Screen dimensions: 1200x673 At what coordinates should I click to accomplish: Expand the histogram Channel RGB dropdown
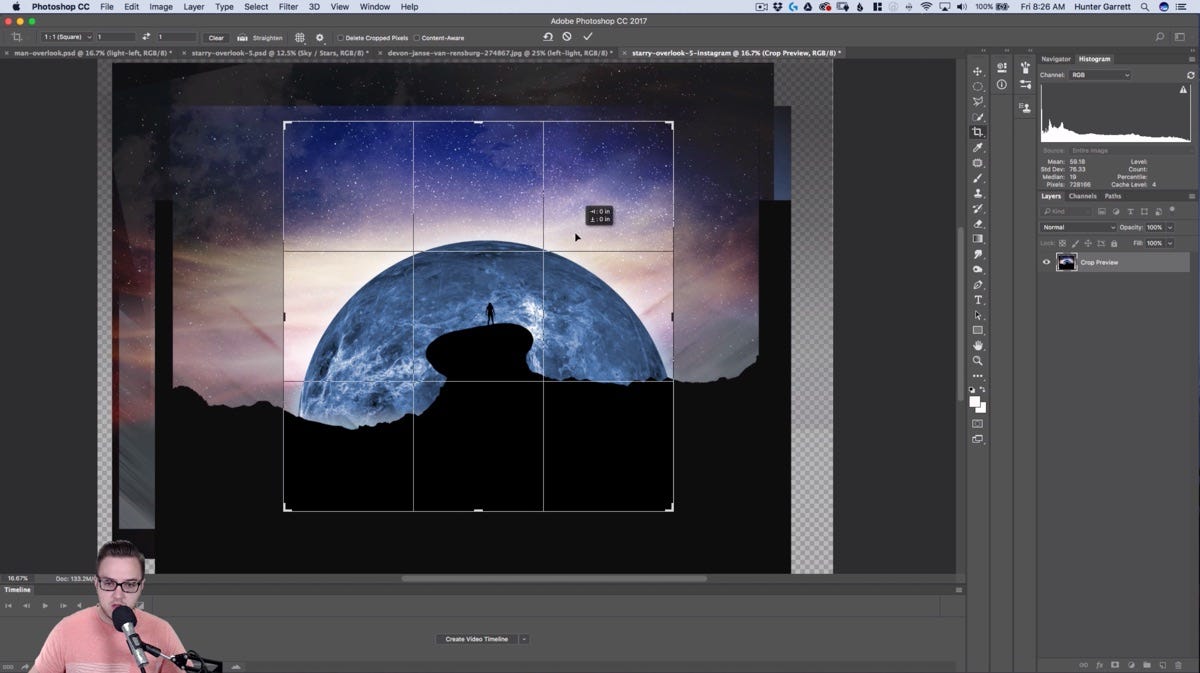click(x=1100, y=75)
